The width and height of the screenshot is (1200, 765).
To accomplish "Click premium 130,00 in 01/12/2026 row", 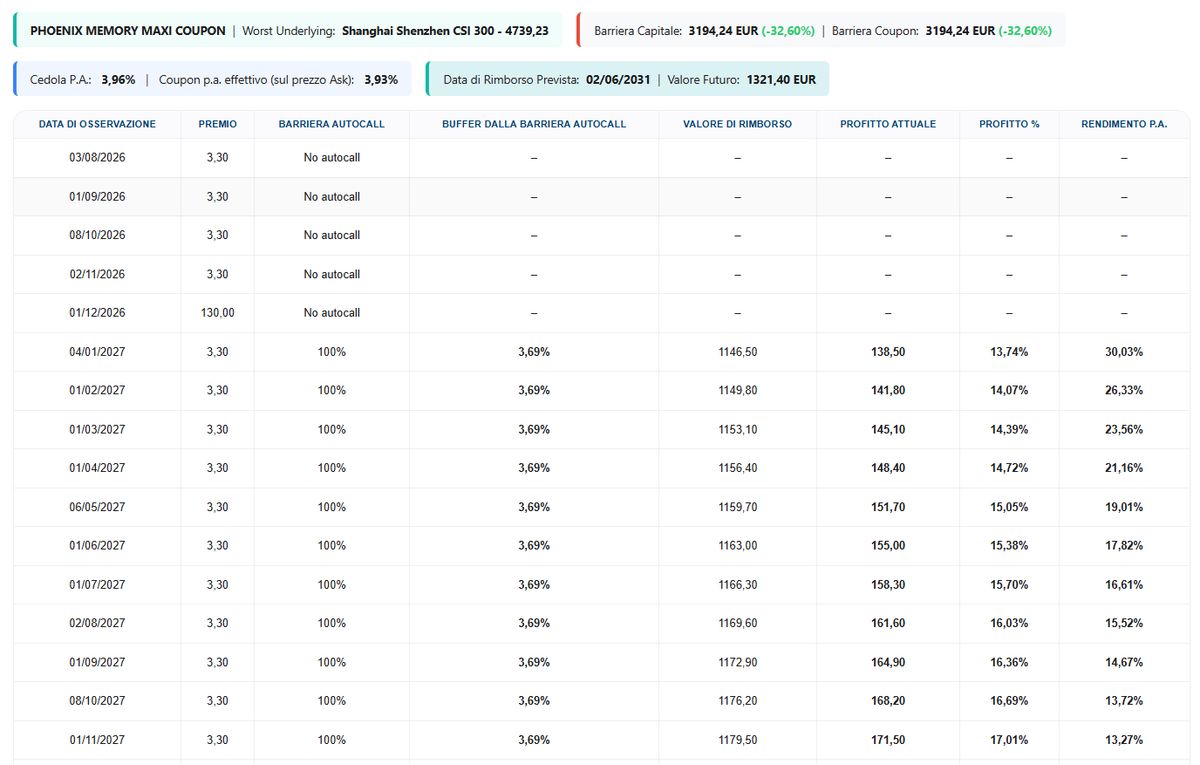I will click(218, 313).
